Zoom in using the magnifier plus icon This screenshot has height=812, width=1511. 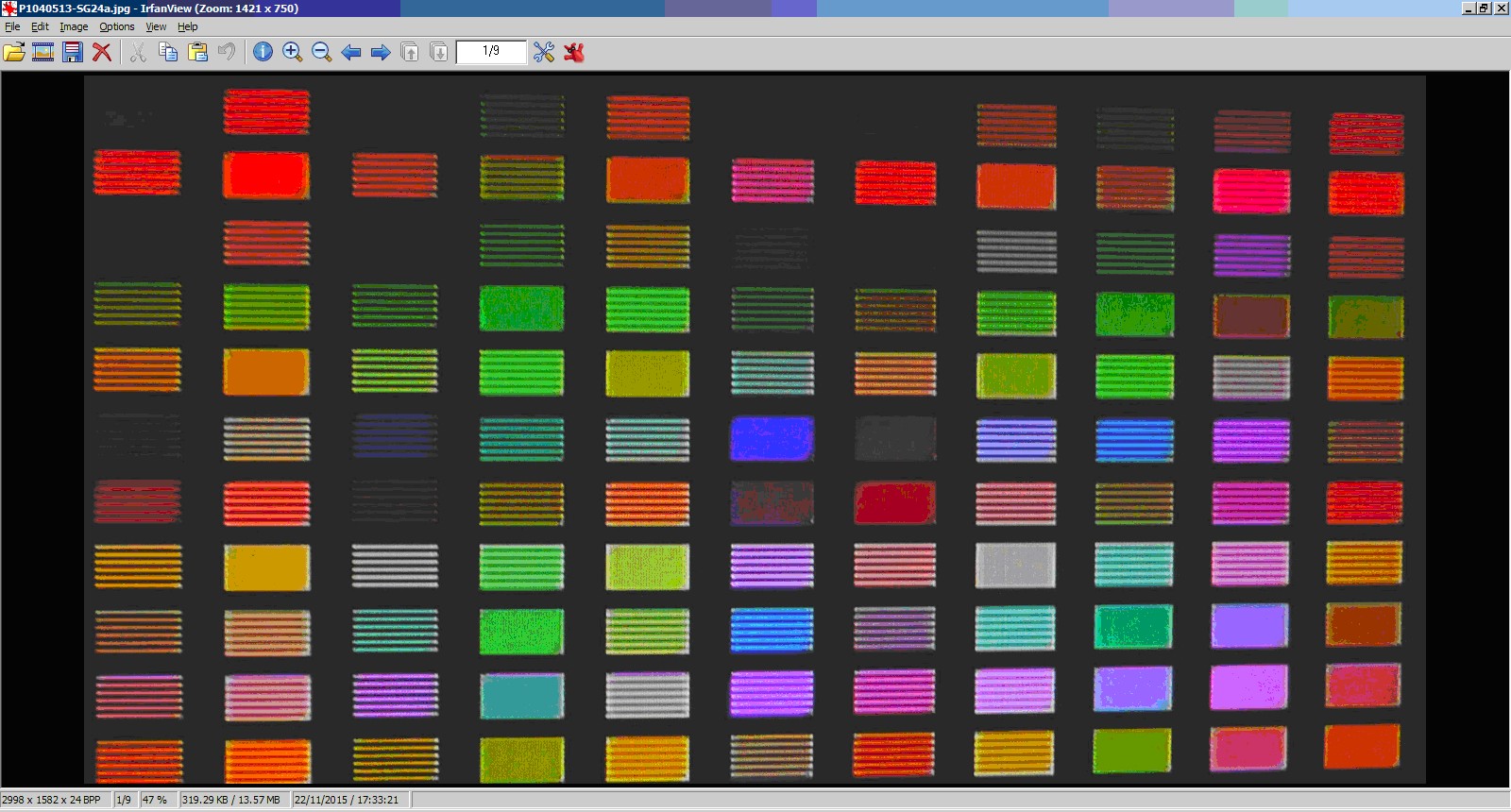(x=293, y=52)
